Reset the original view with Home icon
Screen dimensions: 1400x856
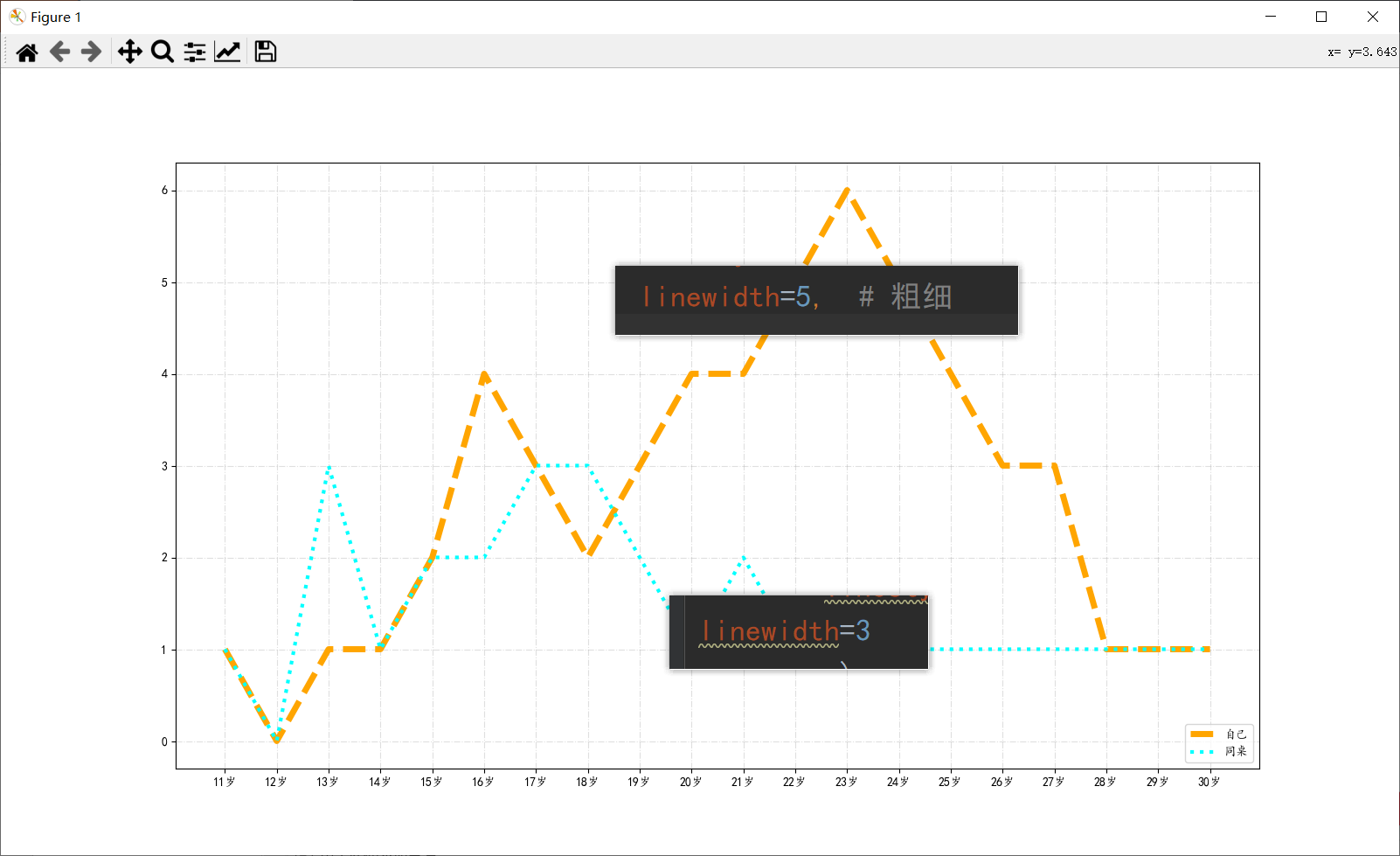[27, 52]
